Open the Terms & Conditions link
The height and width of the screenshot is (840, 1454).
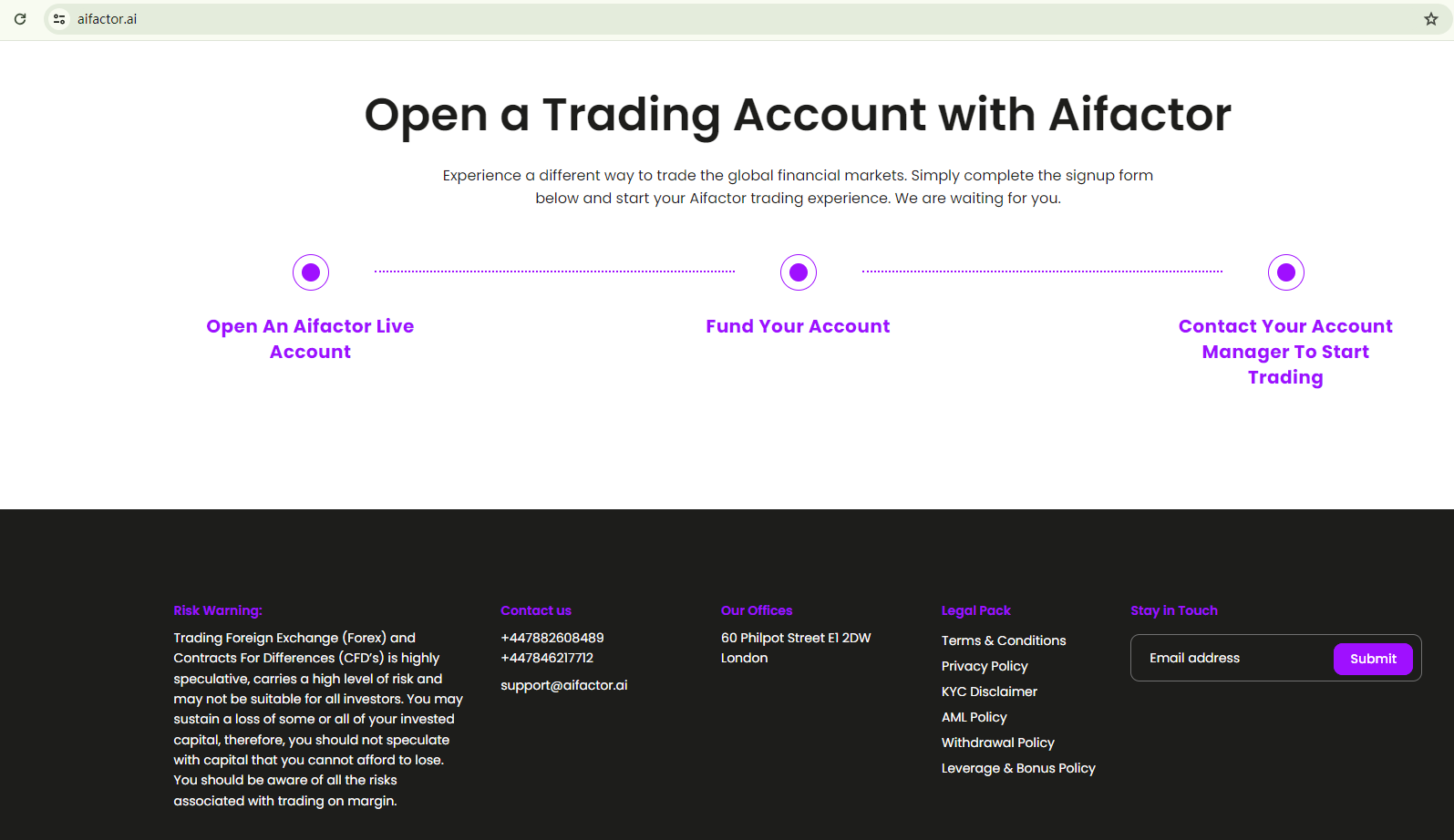pyautogui.click(x=1004, y=640)
